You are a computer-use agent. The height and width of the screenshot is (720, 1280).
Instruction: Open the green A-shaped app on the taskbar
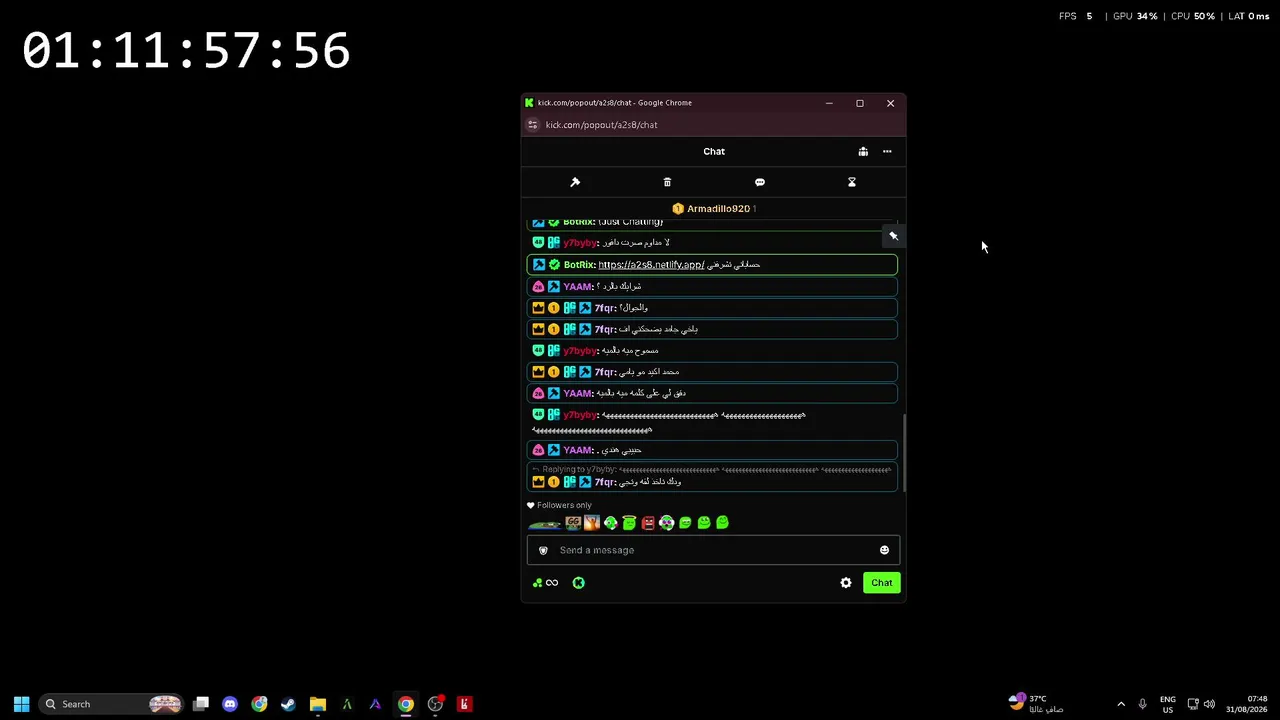347,704
